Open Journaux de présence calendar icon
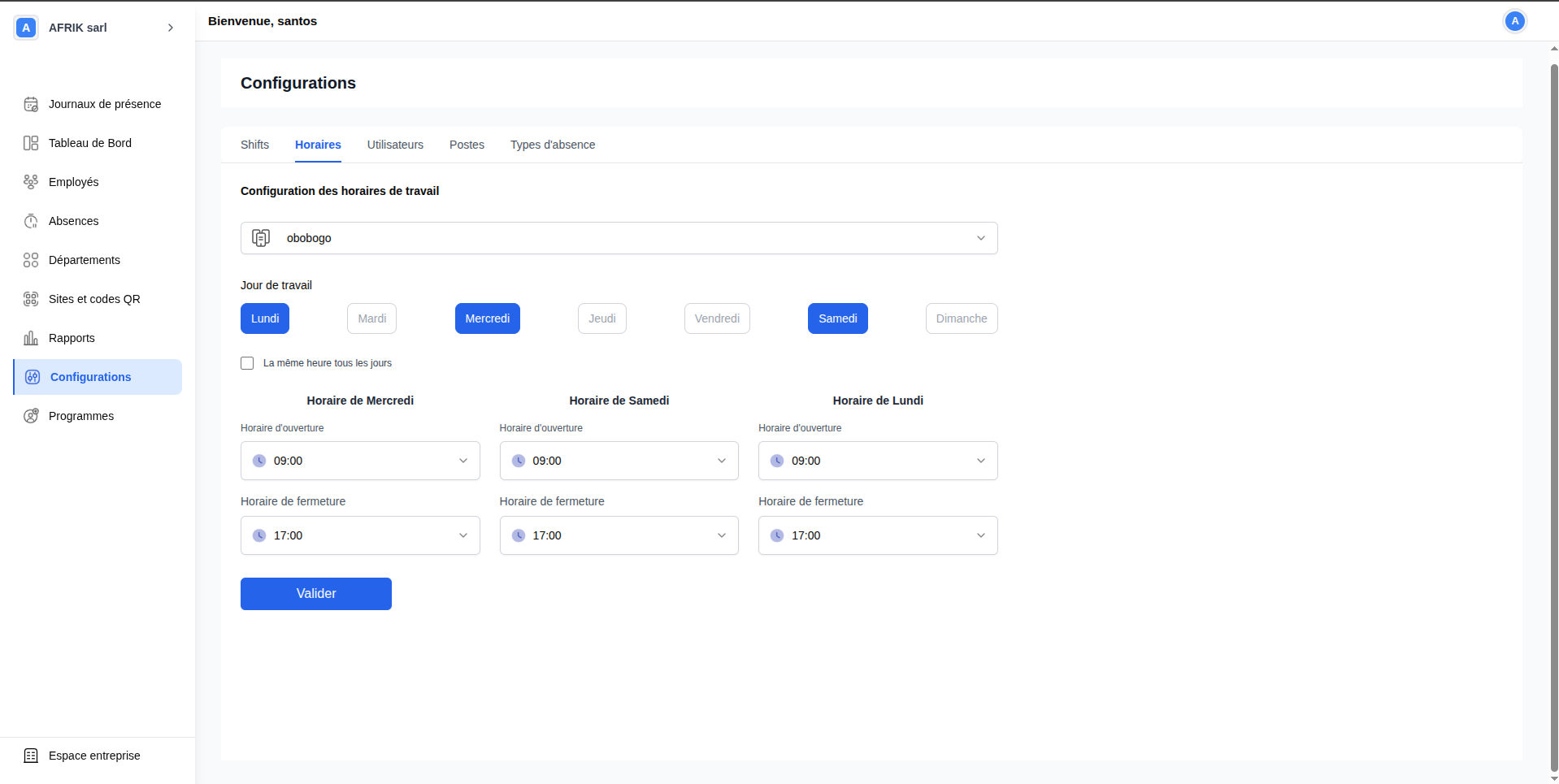 [31, 104]
